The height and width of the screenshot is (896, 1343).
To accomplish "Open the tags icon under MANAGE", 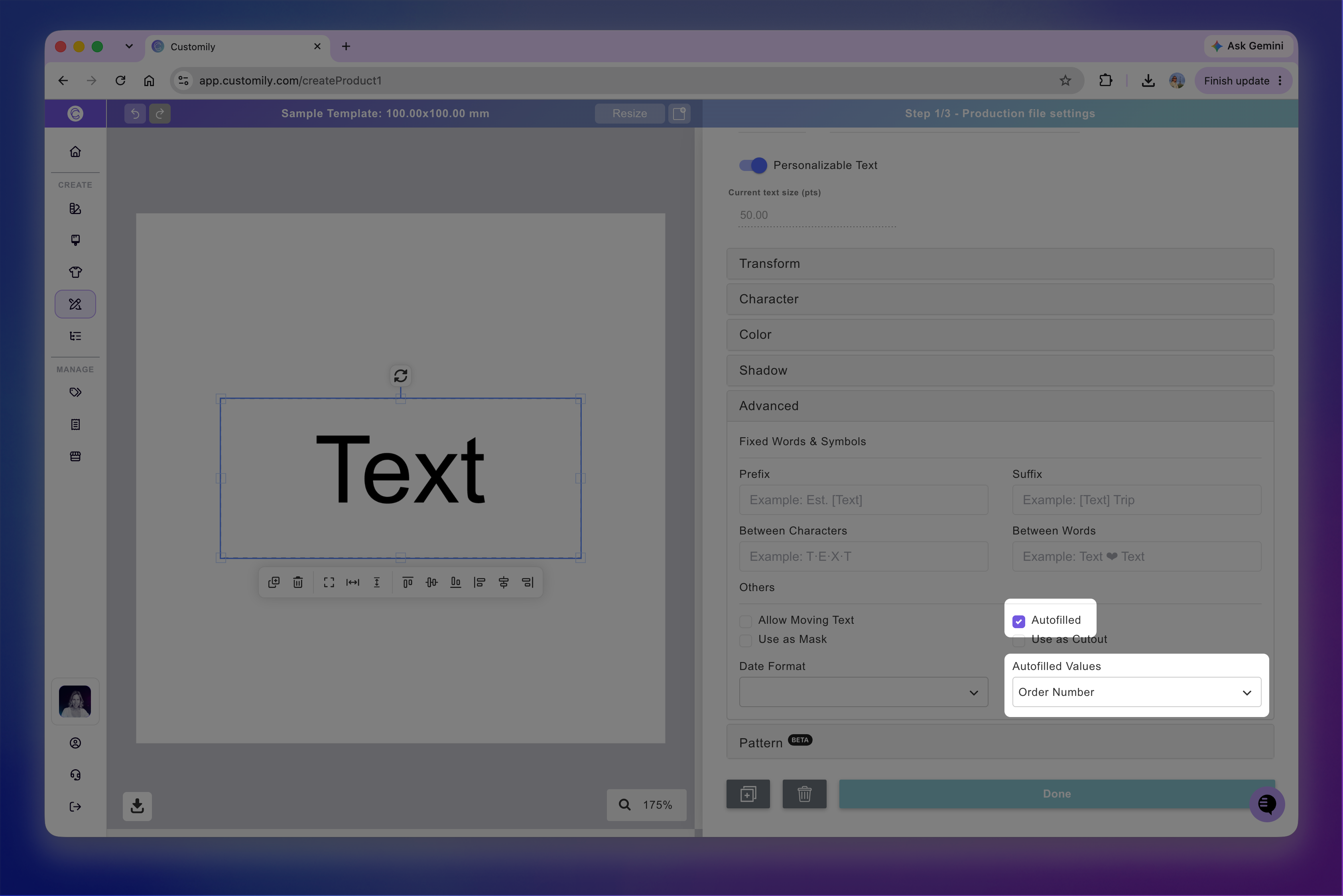I will [75, 392].
